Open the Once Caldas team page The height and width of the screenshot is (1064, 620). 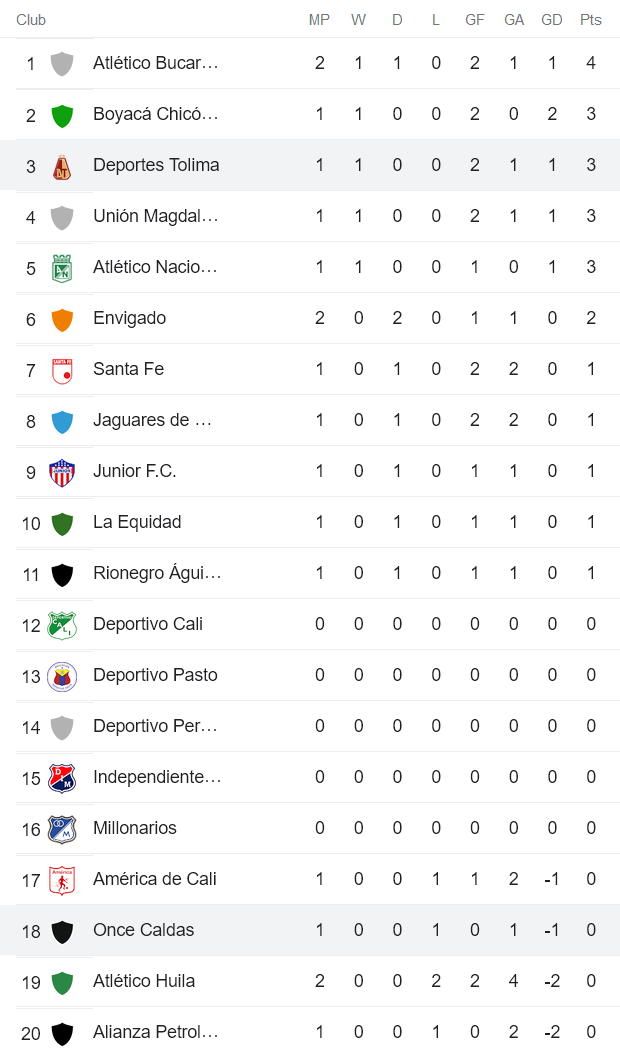click(143, 929)
